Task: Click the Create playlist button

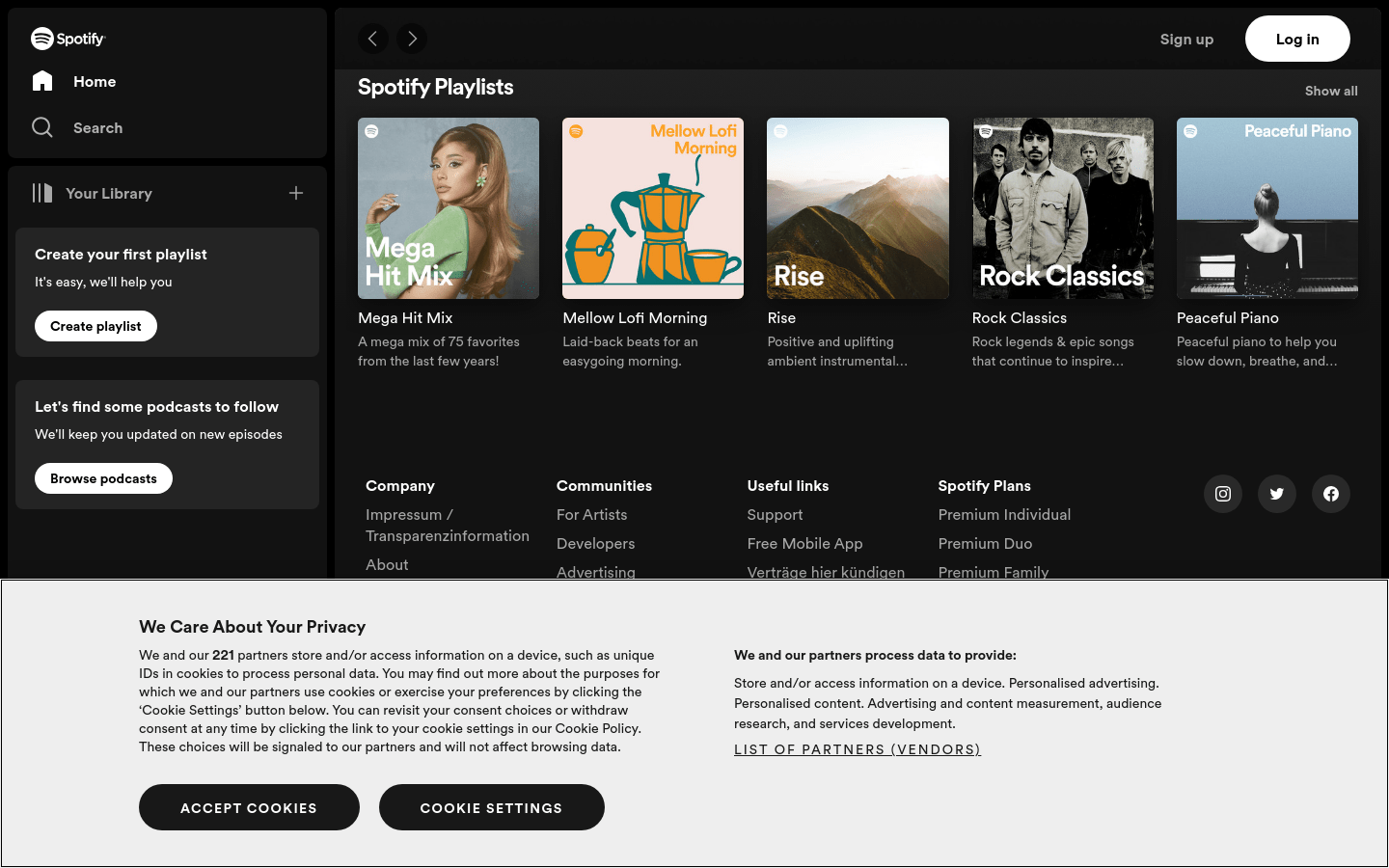Action: (x=95, y=326)
